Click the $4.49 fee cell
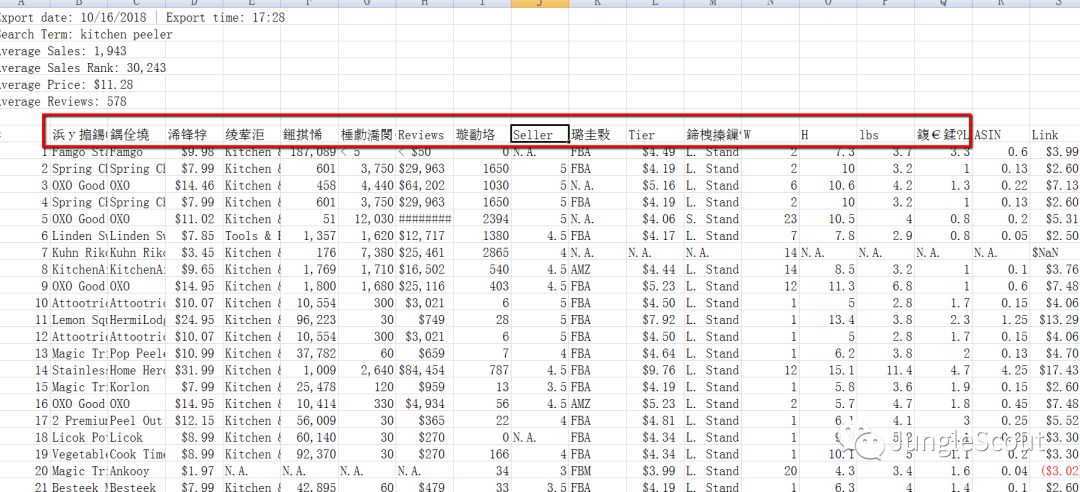The height and width of the screenshot is (492, 1080). (655, 152)
